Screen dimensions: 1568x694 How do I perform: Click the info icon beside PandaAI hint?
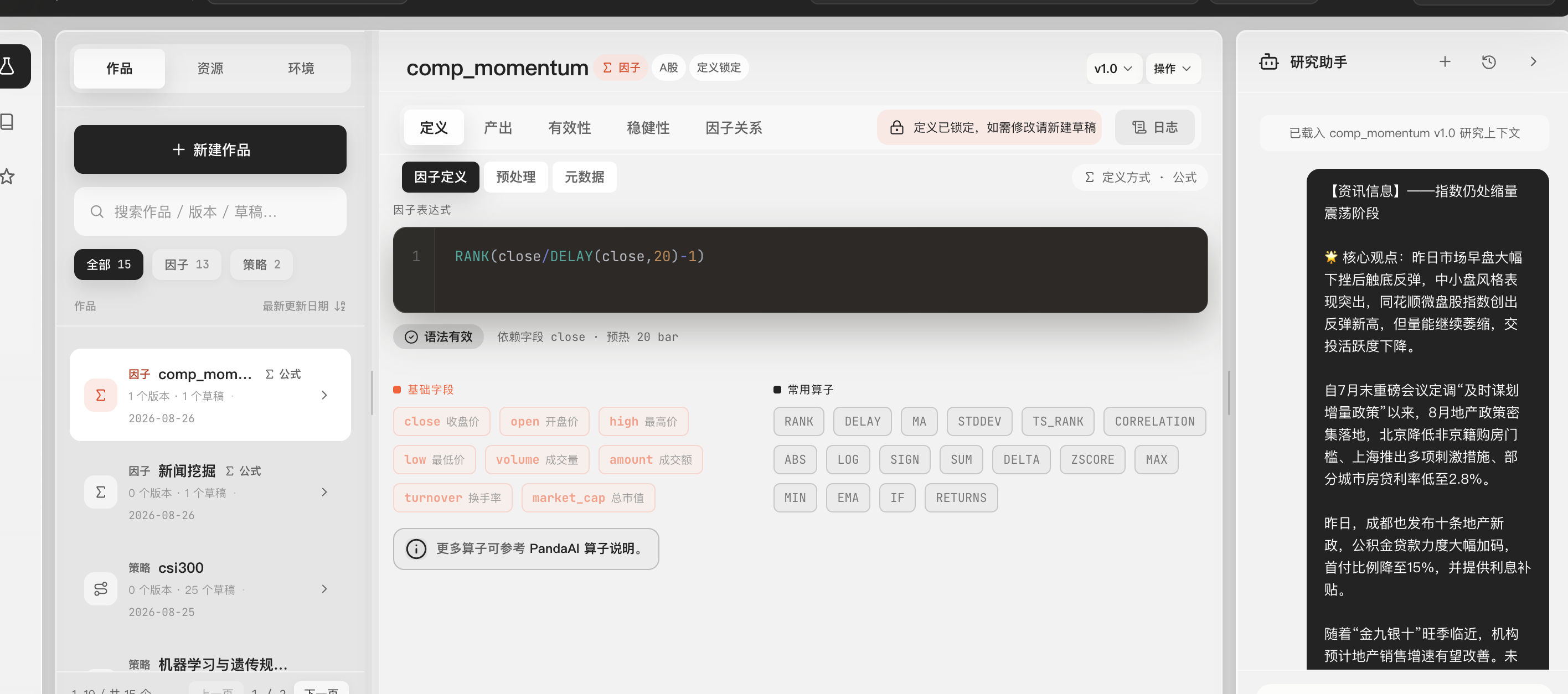click(x=416, y=548)
